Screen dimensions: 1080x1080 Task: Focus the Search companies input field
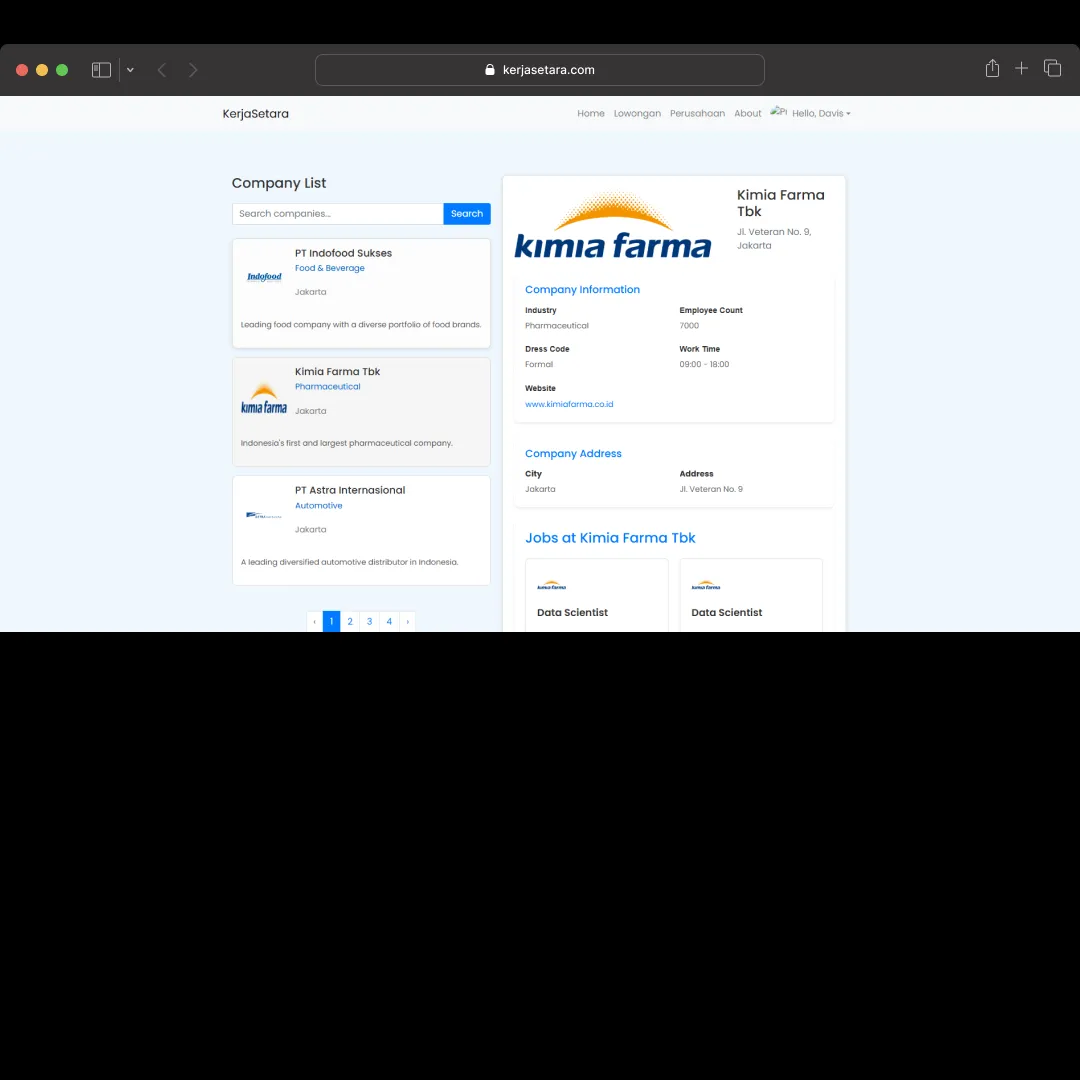[x=338, y=214]
